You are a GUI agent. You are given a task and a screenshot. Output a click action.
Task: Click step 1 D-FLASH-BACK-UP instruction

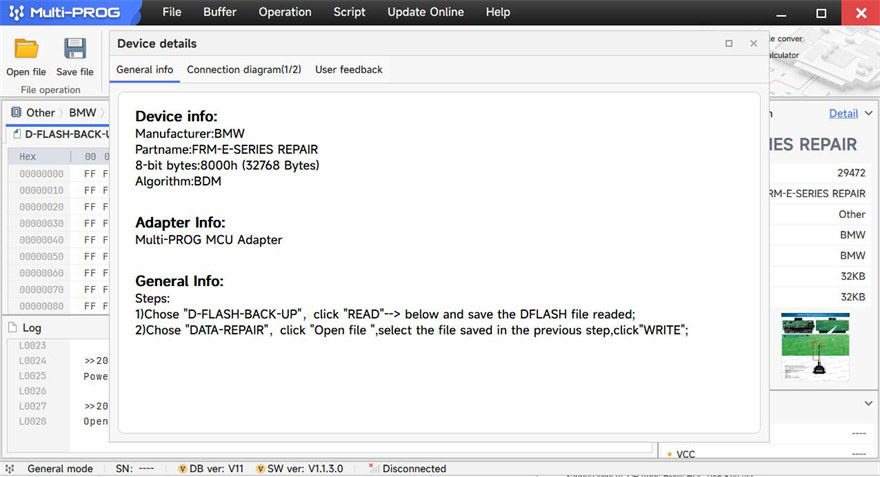coord(385,314)
